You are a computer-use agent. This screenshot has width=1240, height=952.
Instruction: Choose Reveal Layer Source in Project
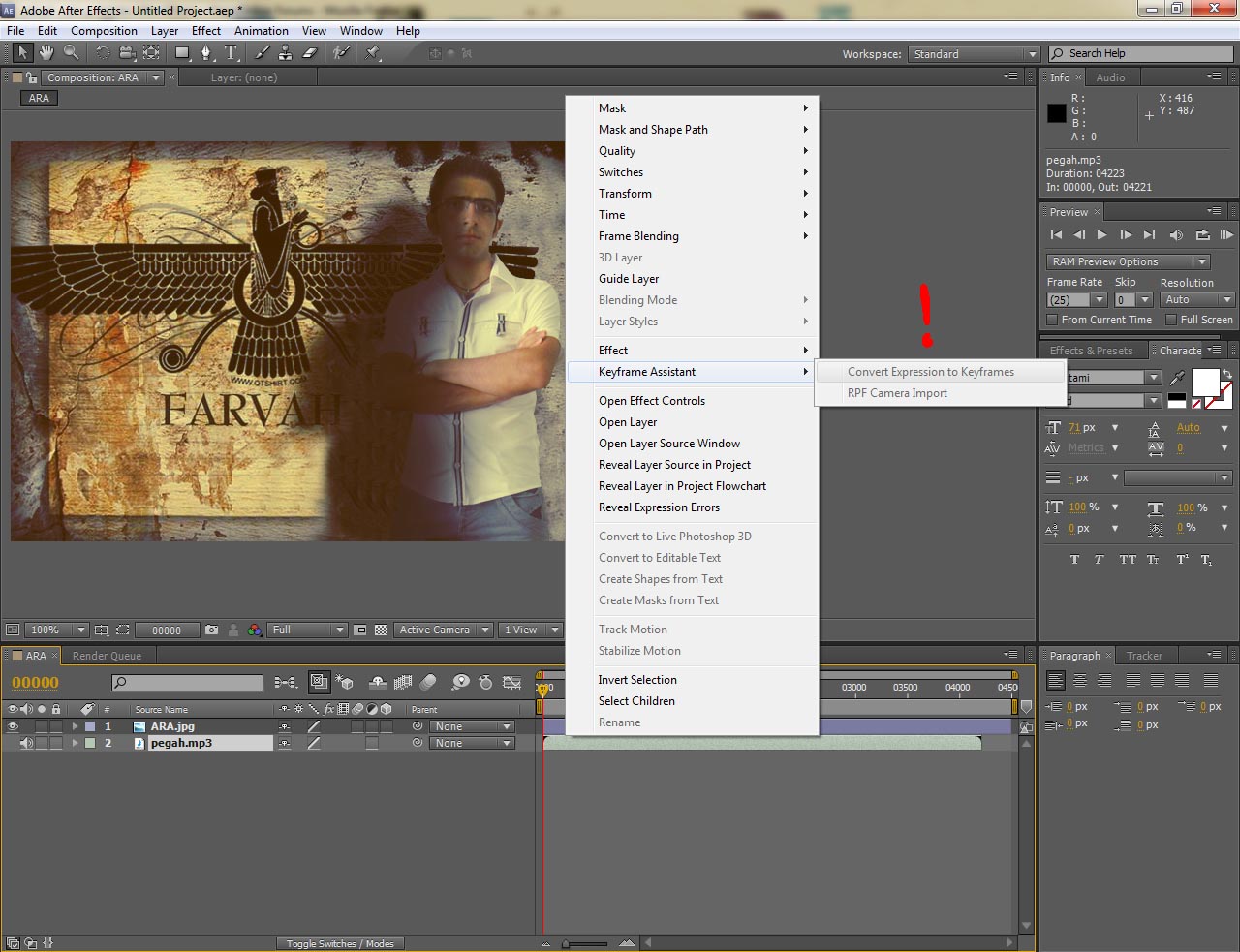coord(692,465)
